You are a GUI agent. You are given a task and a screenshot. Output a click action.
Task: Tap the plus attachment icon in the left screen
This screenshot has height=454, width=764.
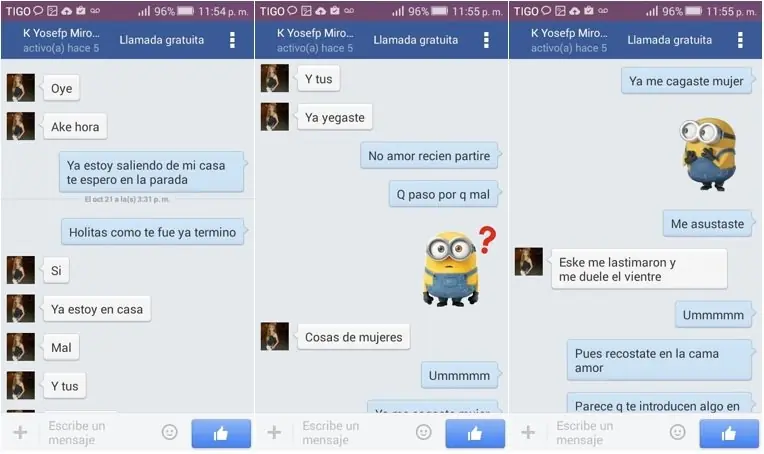20,432
